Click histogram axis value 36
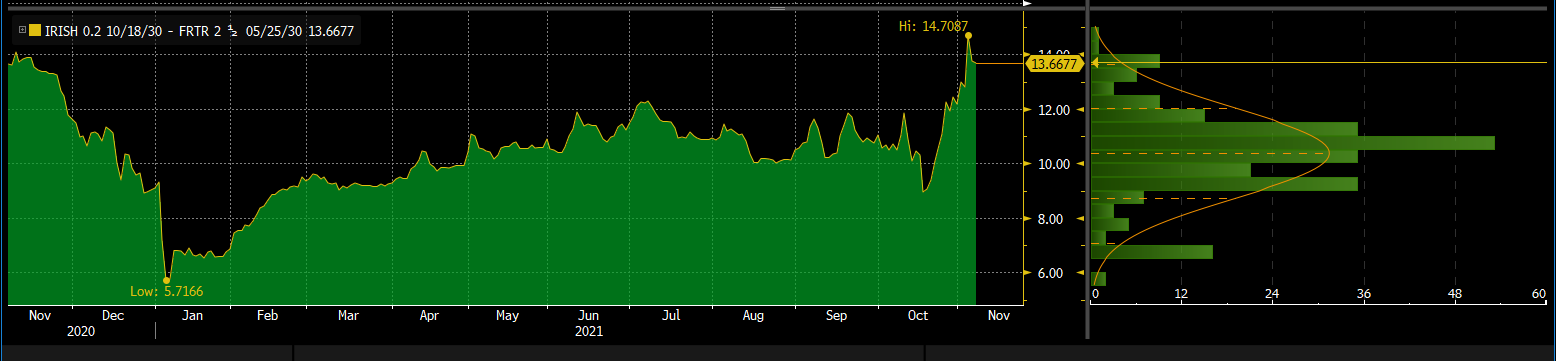 coord(1364,294)
